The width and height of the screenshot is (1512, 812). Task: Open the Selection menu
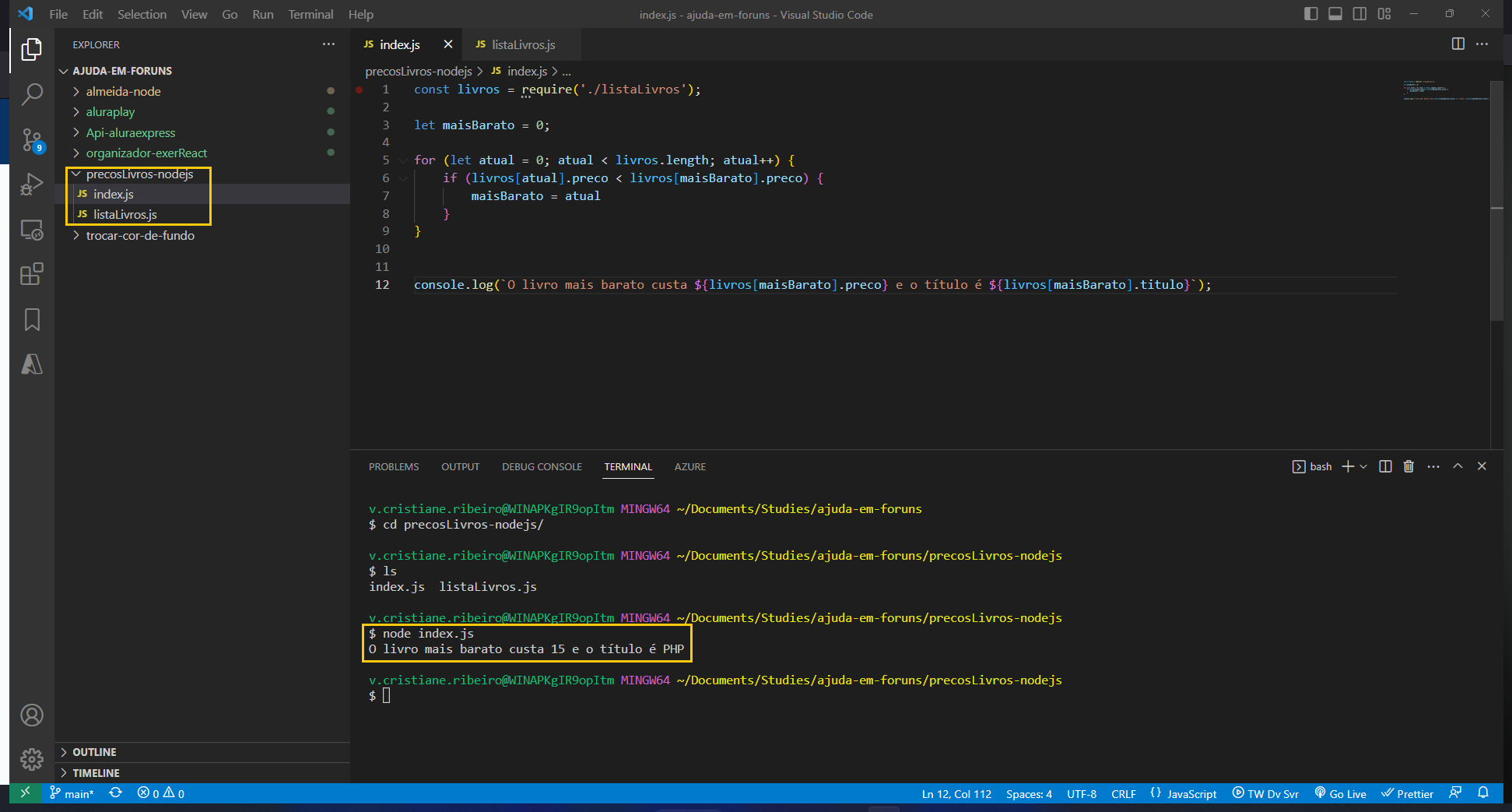tap(142, 14)
